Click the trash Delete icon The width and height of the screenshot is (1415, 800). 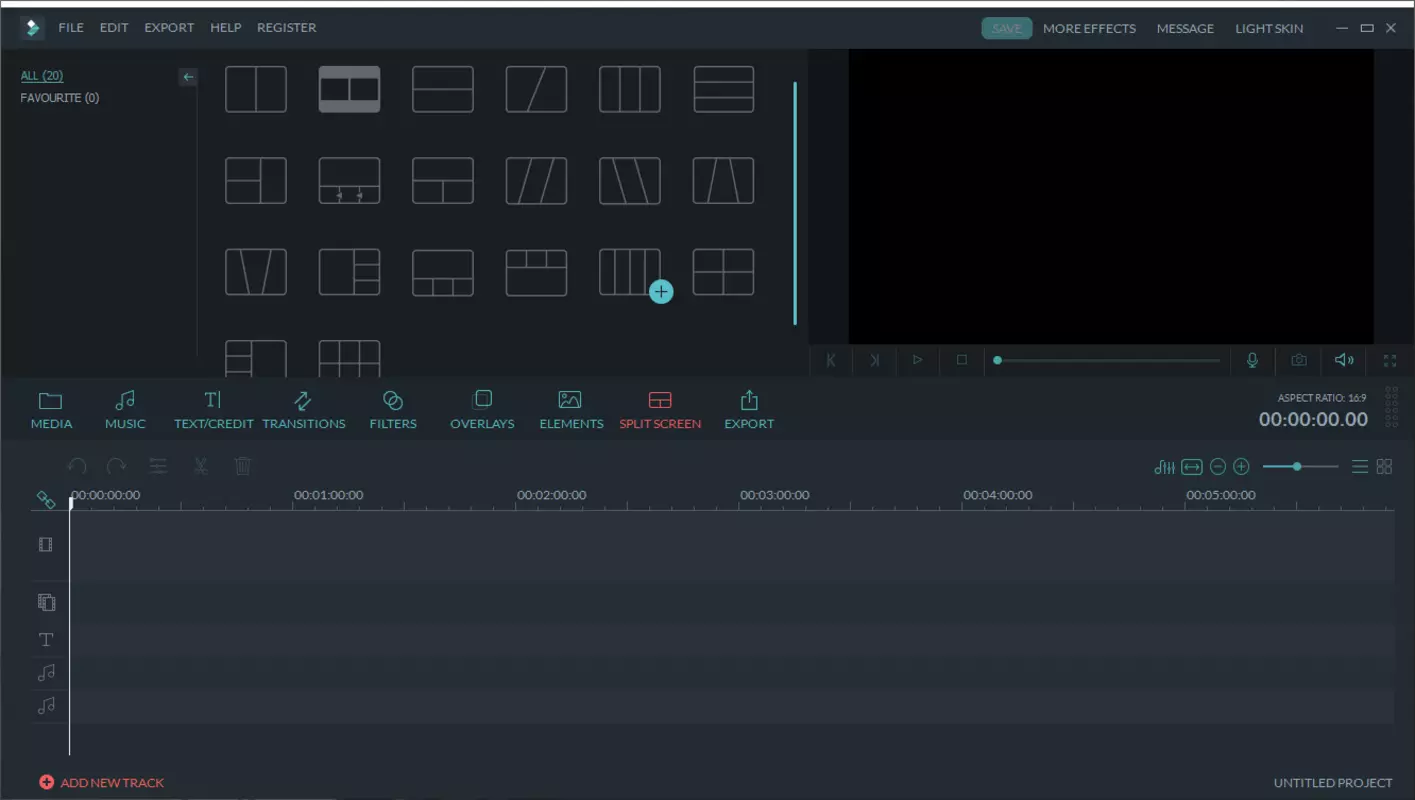click(242, 466)
